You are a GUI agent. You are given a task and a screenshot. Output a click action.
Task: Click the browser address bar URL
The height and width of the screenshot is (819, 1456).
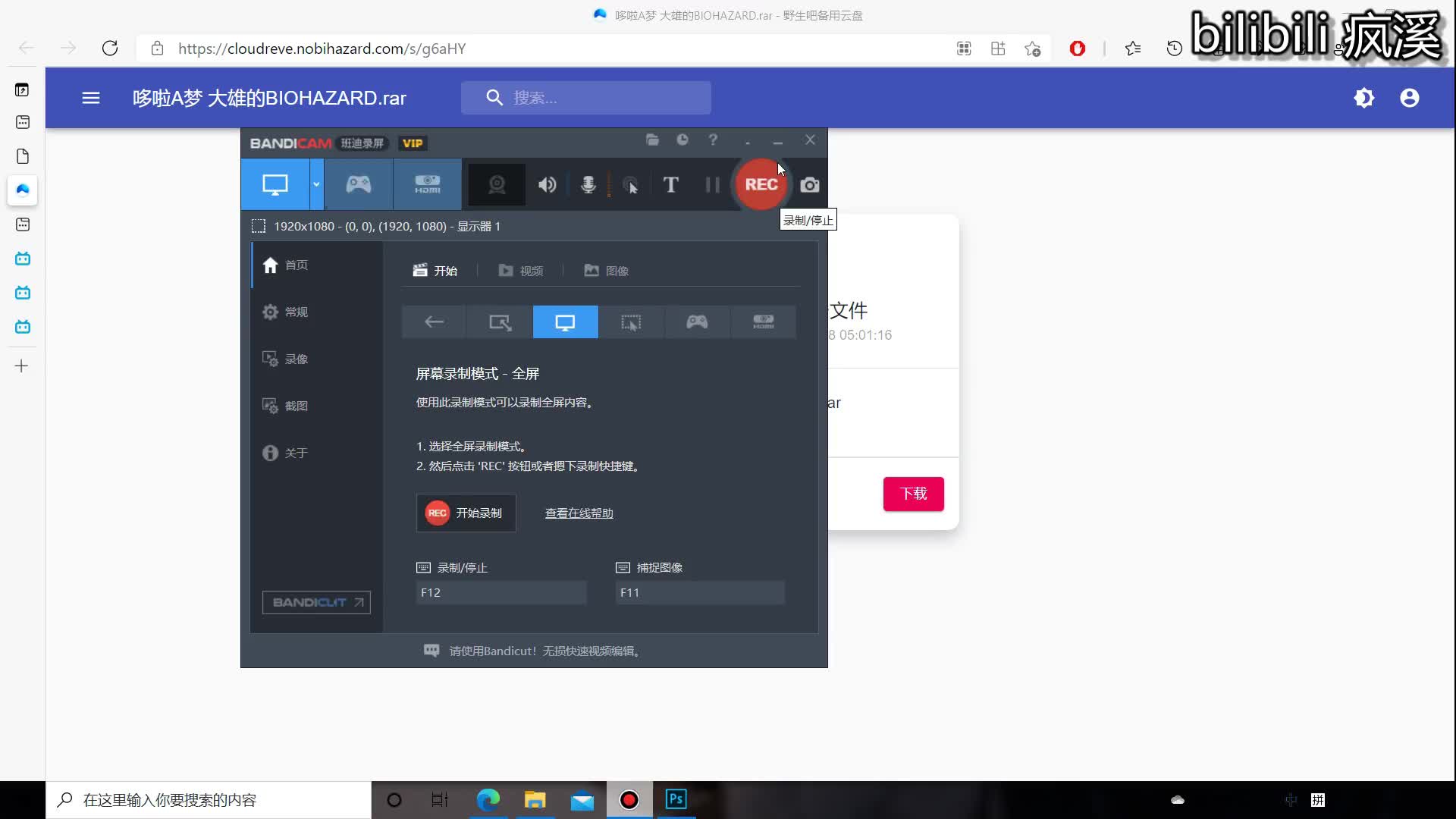tap(322, 49)
